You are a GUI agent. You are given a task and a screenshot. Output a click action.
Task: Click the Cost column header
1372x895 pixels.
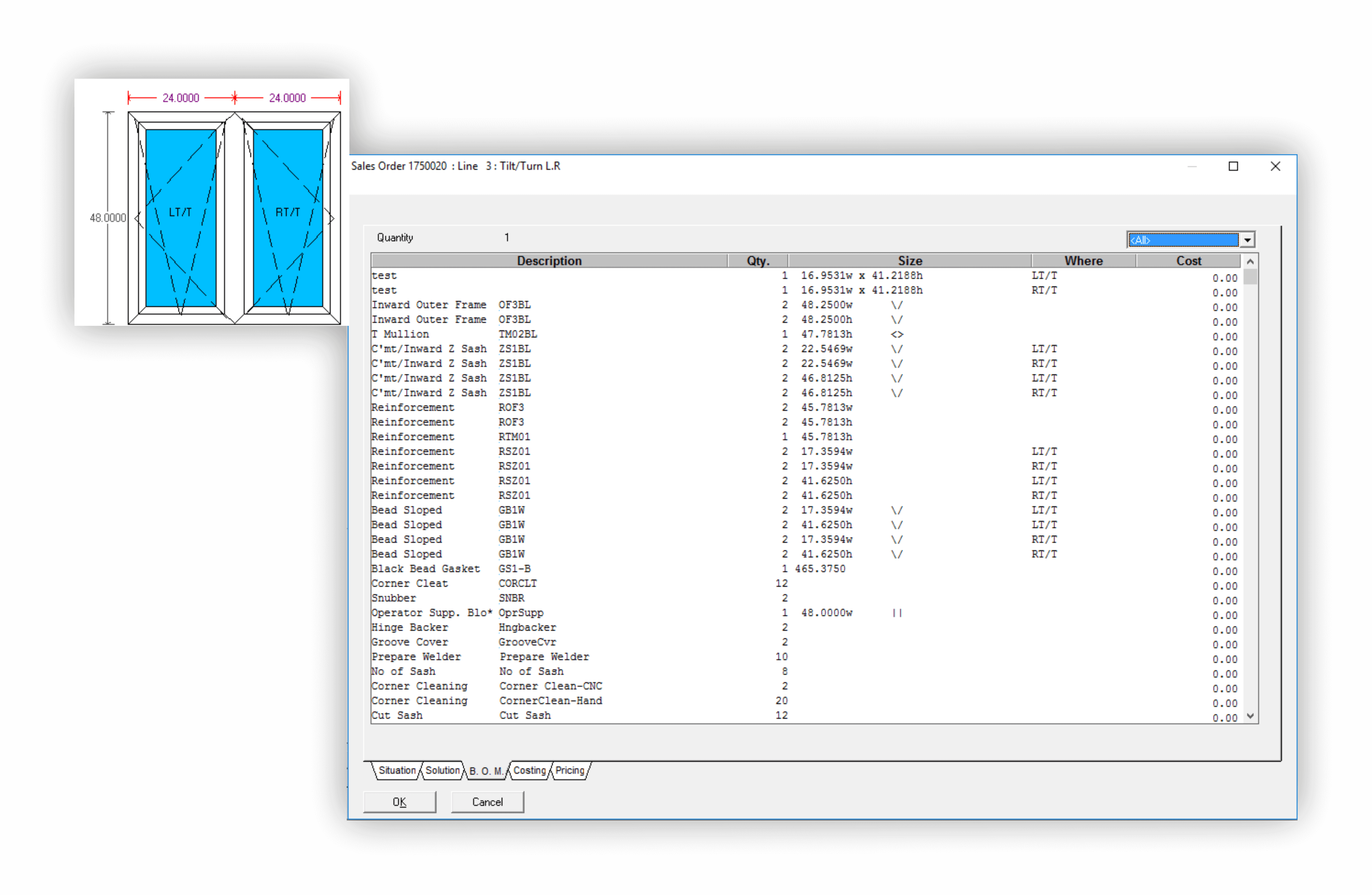[1188, 261]
